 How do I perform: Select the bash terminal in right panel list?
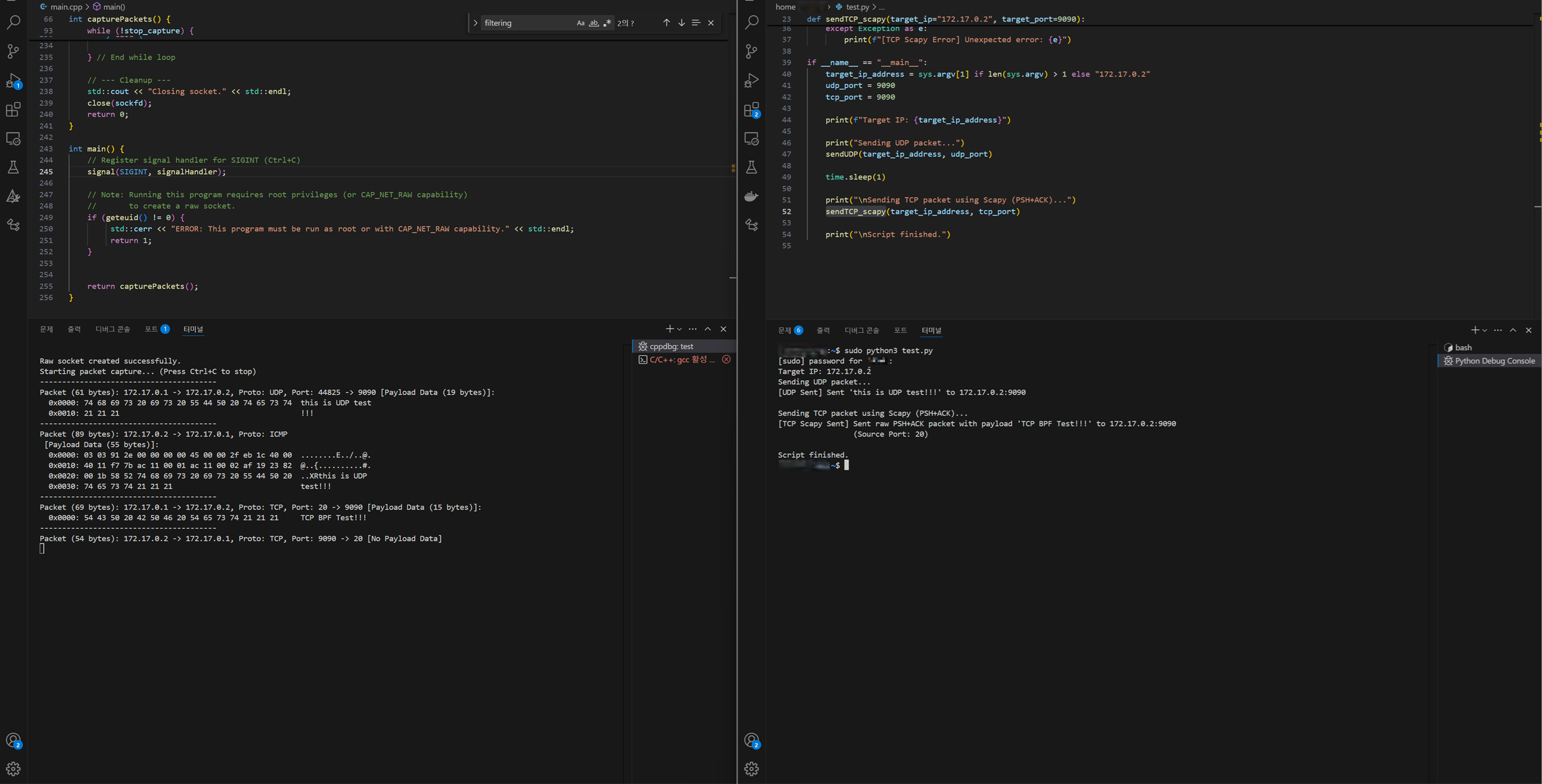point(1463,348)
